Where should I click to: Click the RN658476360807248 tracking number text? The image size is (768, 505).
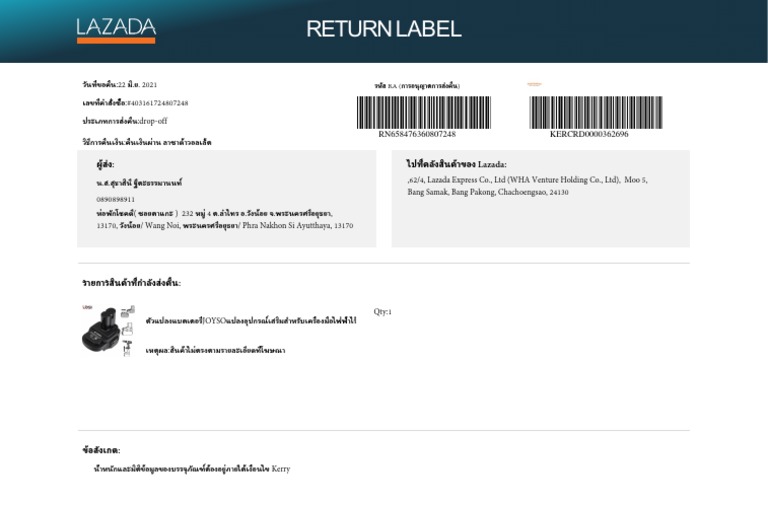pyautogui.click(x=417, y=133)
